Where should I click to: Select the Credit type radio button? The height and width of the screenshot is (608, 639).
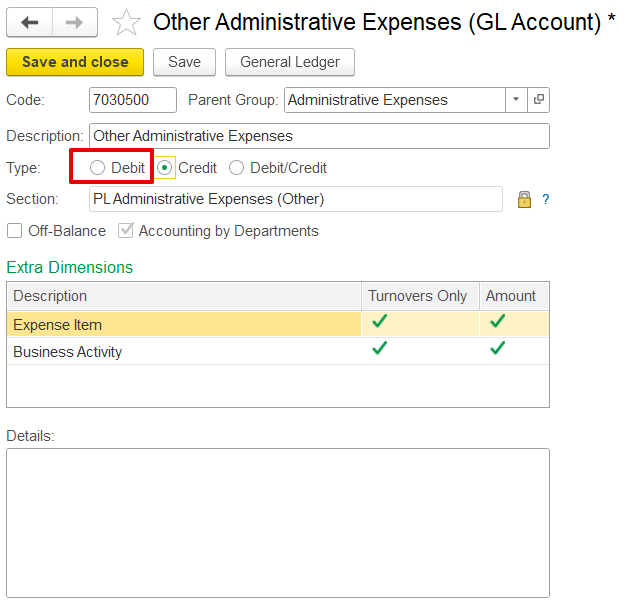pyautogui.click(x=165, y=168)
